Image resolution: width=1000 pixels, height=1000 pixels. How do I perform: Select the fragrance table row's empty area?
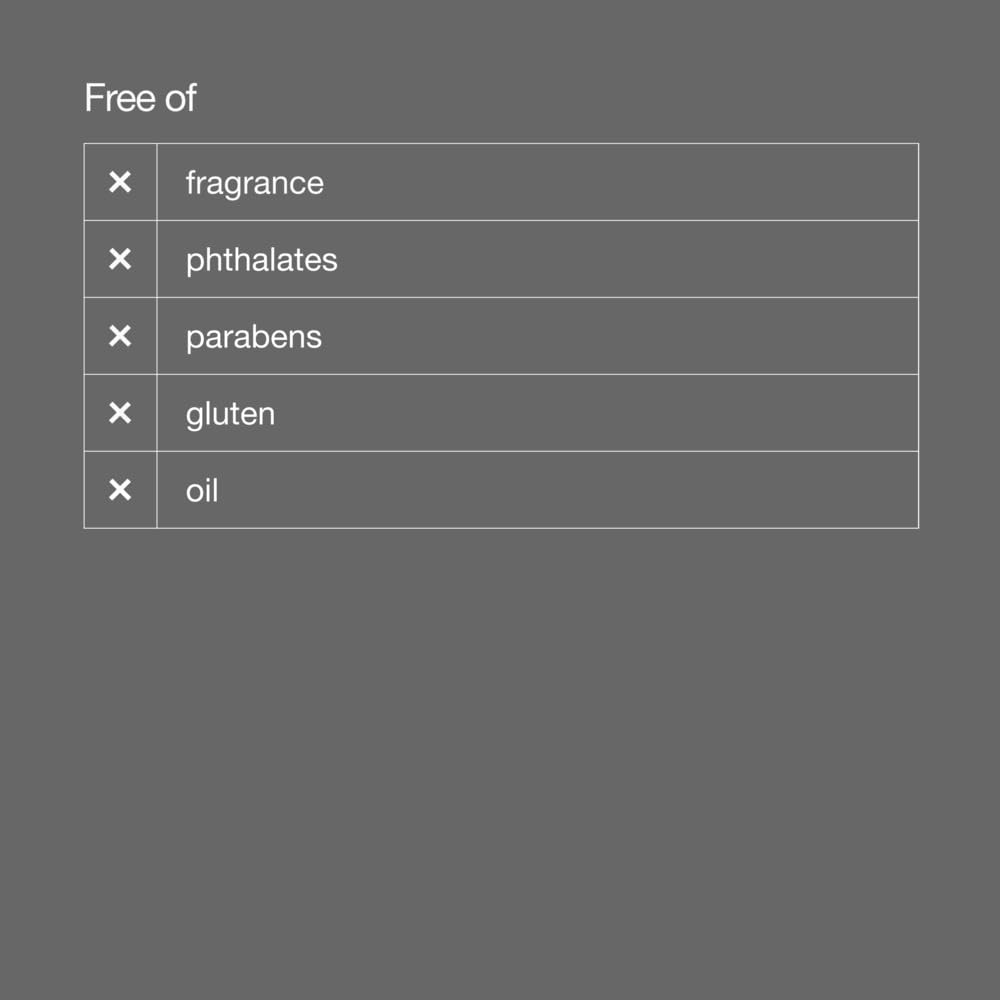[620, 182]
